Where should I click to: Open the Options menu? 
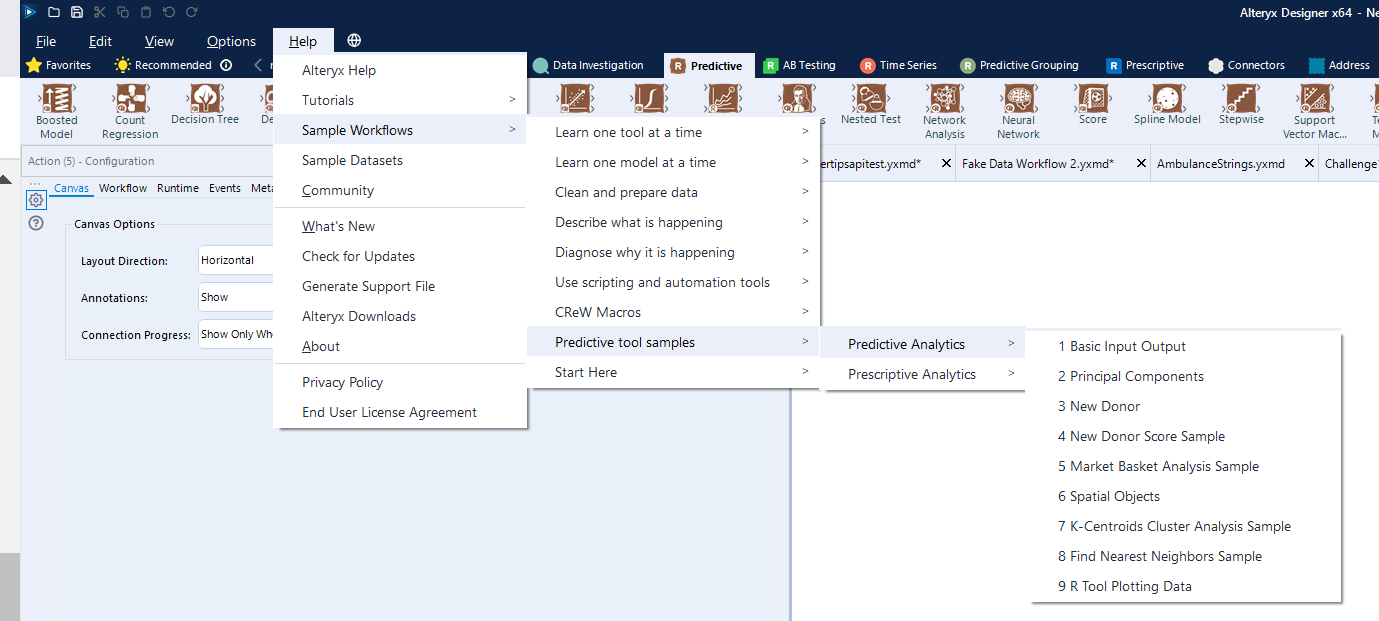click(x=230, y=41)
